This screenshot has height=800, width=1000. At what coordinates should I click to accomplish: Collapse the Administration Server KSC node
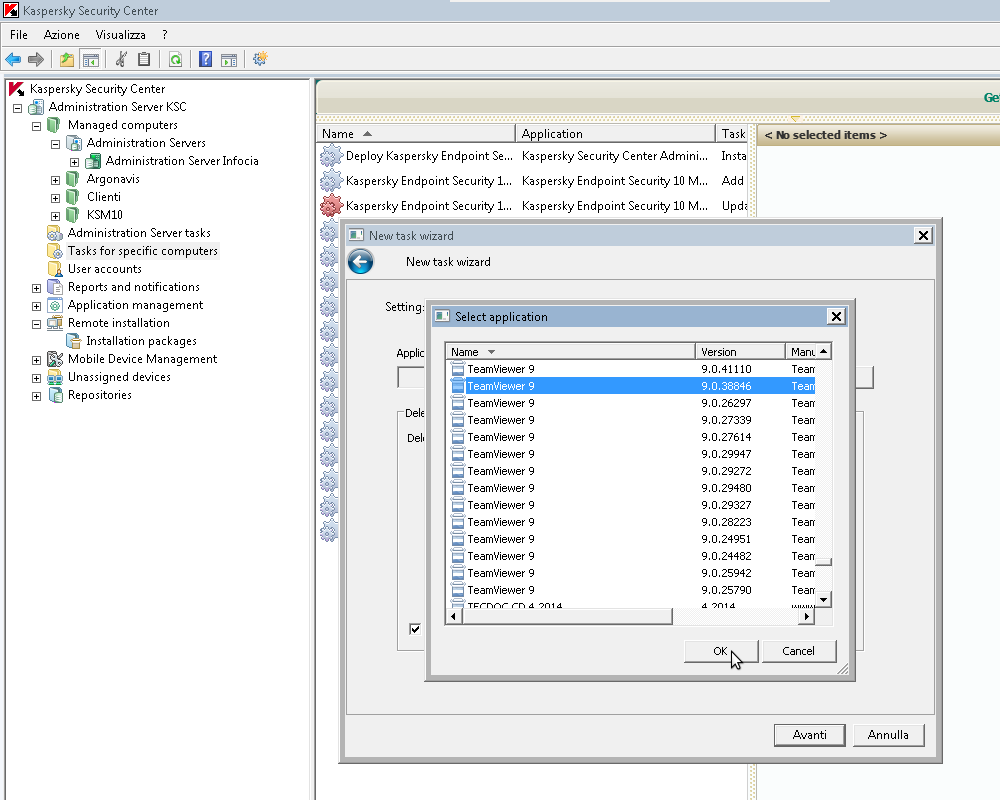[18, 108]
